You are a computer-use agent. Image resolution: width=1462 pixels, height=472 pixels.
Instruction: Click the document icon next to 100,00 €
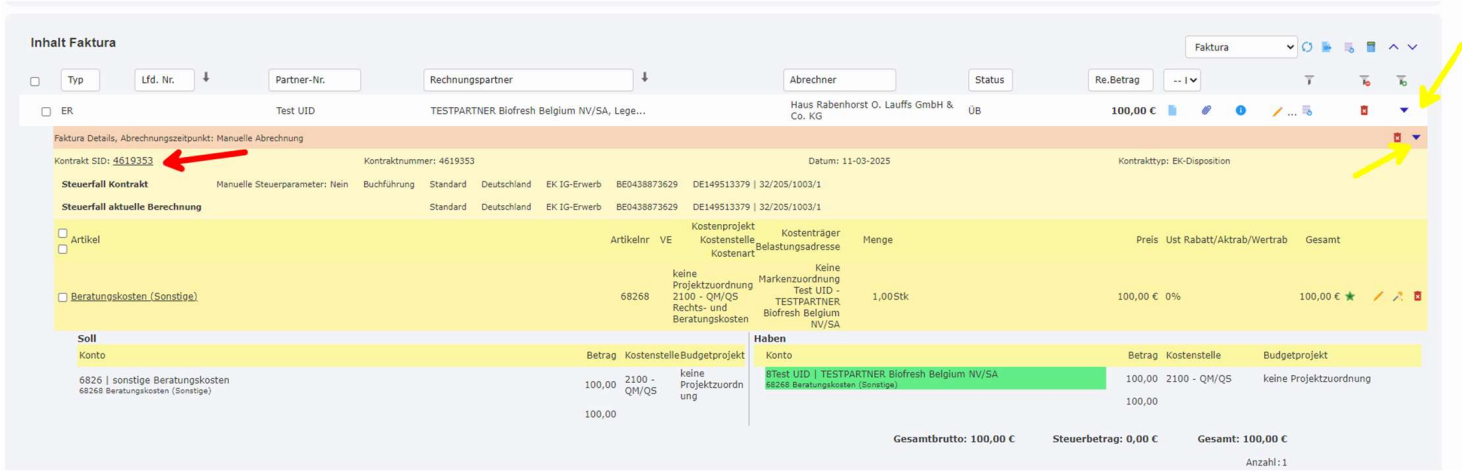tap(1174, 111)
